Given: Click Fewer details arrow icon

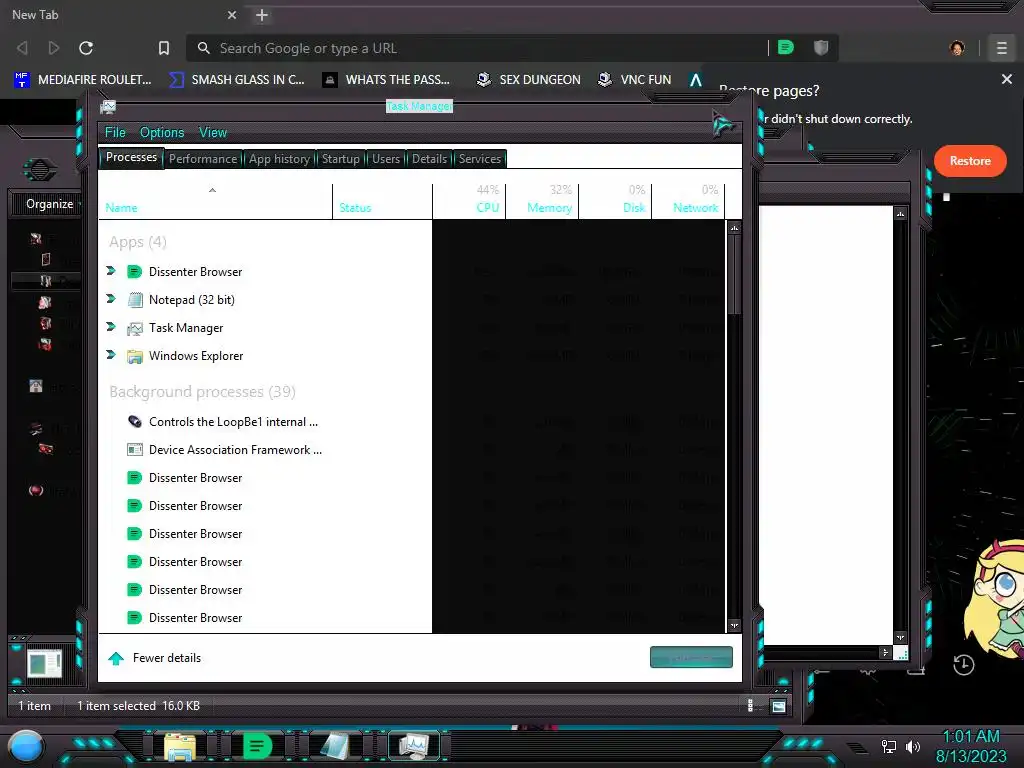Looking at the screenshot, I should 116,658.
